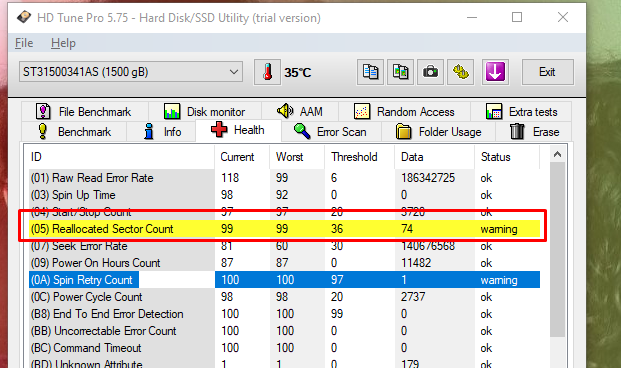The width and height of the screenshot is (621, 368).
Task: Click current value 118 in Raw Read Error row
Action: coord(230,178)
